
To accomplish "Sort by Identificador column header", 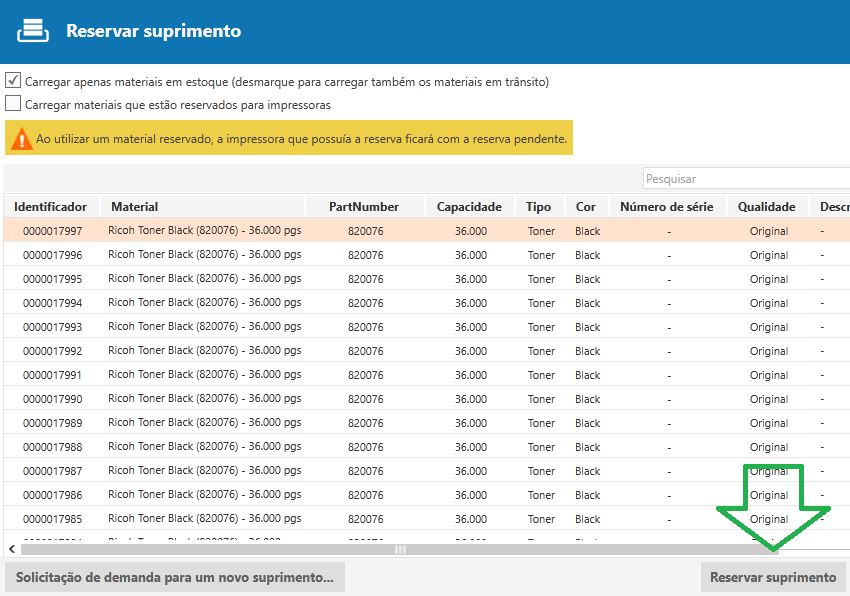I will [50, 207].
